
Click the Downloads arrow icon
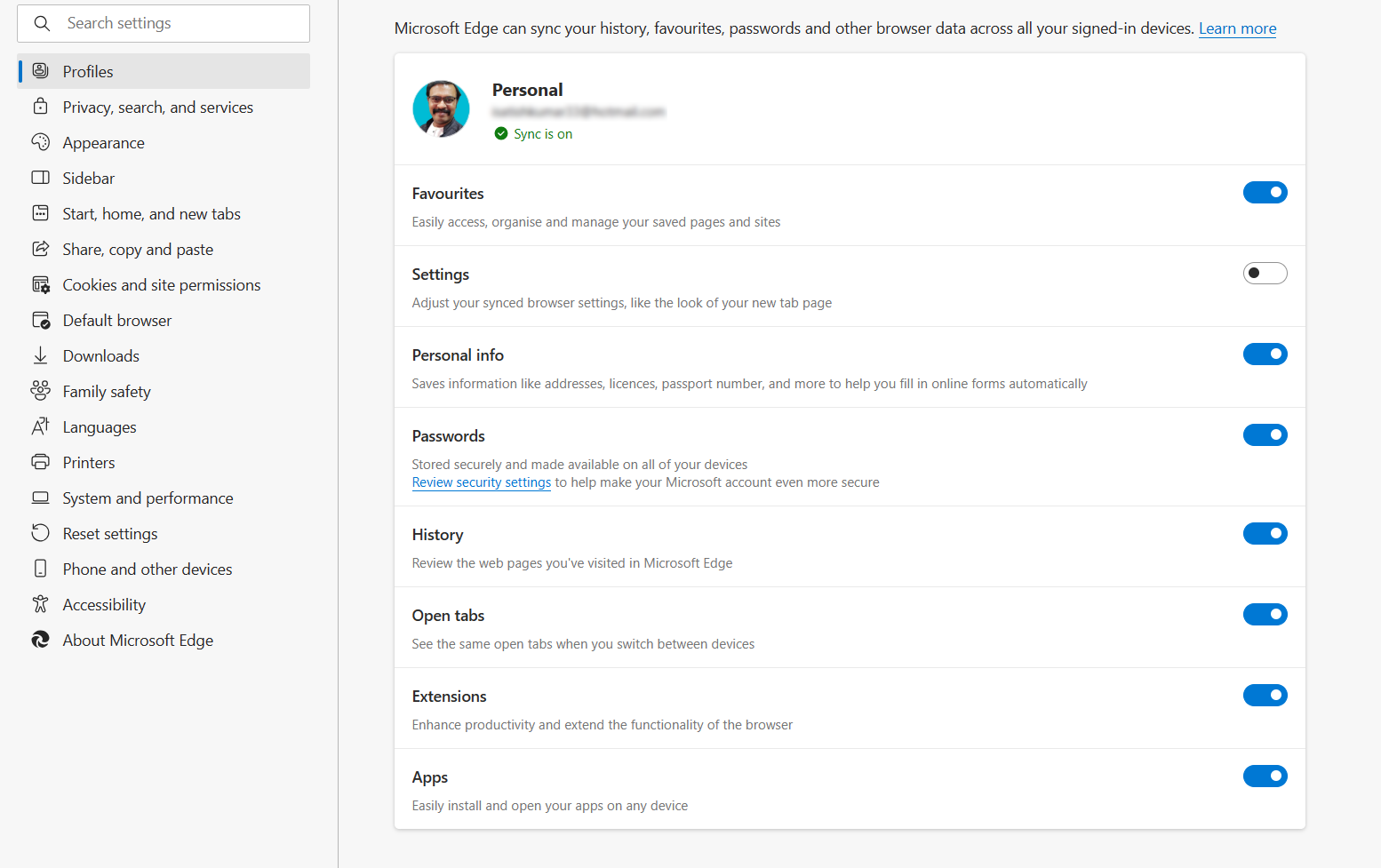[40, 355]
